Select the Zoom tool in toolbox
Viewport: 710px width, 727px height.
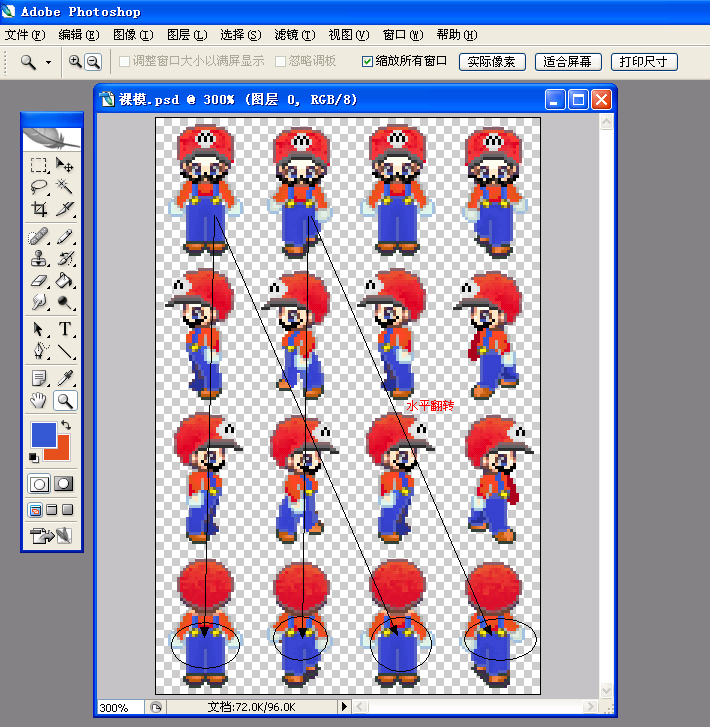click(64, 401)
